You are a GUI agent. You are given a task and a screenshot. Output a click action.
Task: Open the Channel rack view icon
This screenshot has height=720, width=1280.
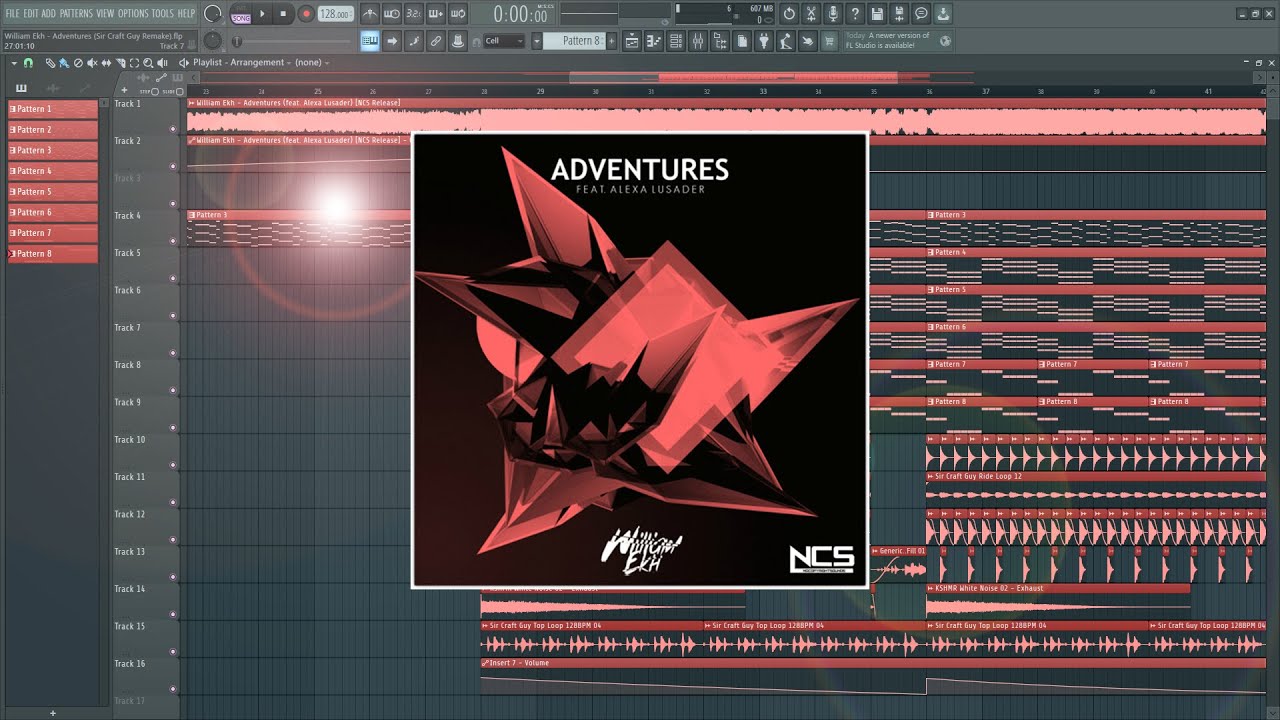(x=676, y=40)
